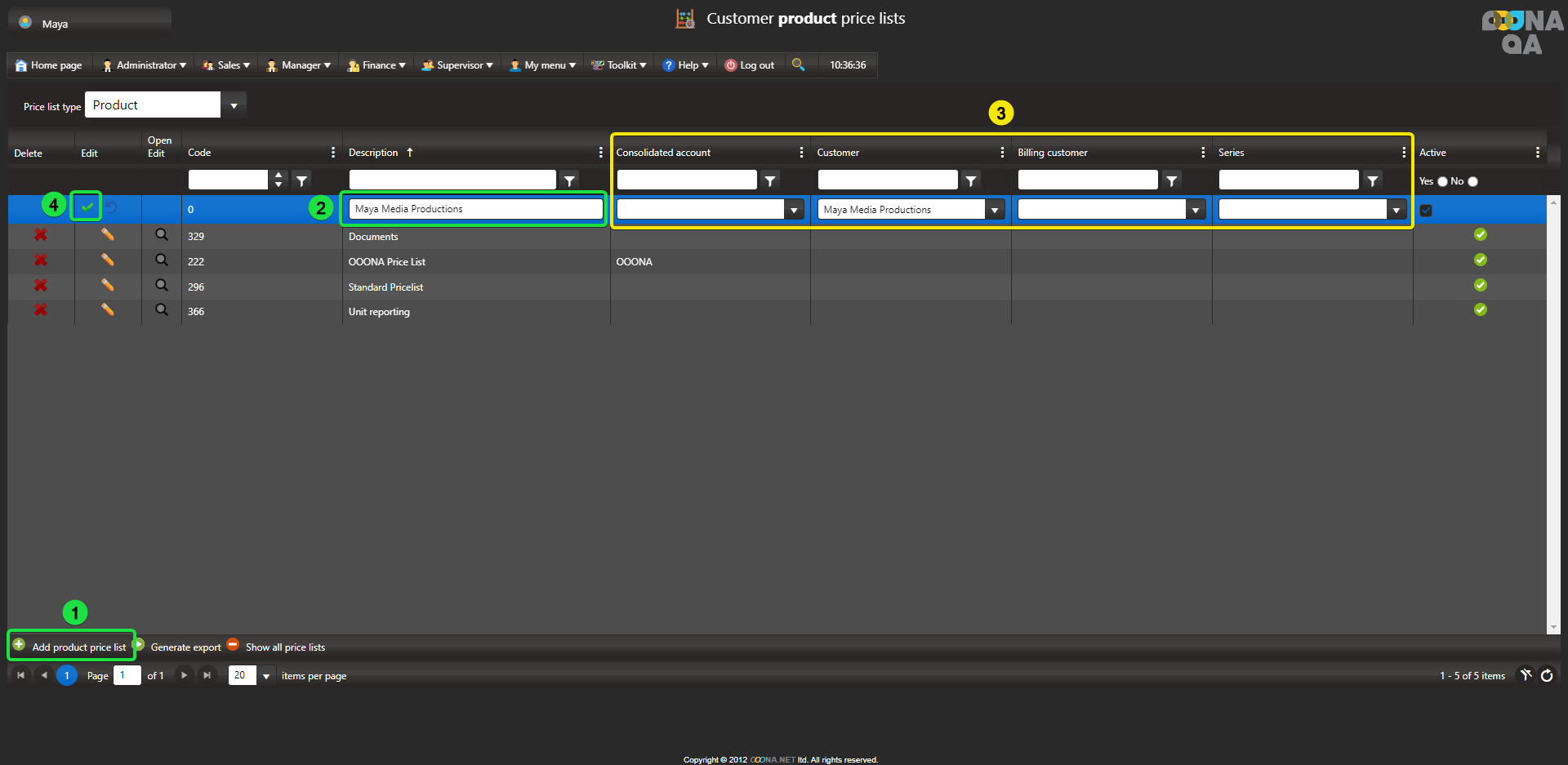Screen dimensions: 1568x765
Task: Open the Administrator menu
Action: tap(145, 65)
